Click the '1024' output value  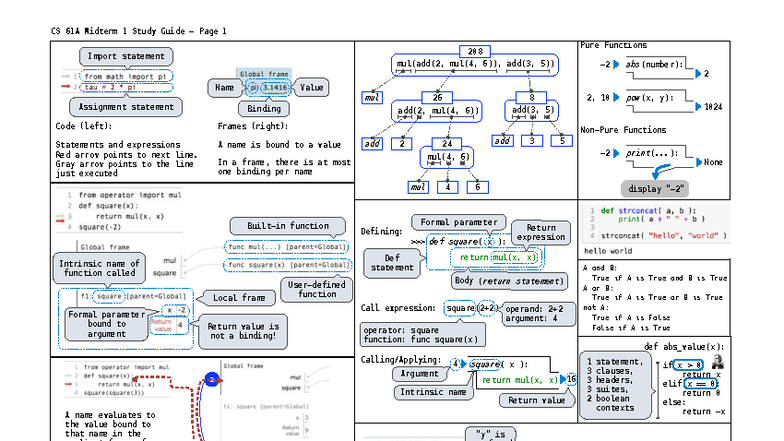point(713,106)
